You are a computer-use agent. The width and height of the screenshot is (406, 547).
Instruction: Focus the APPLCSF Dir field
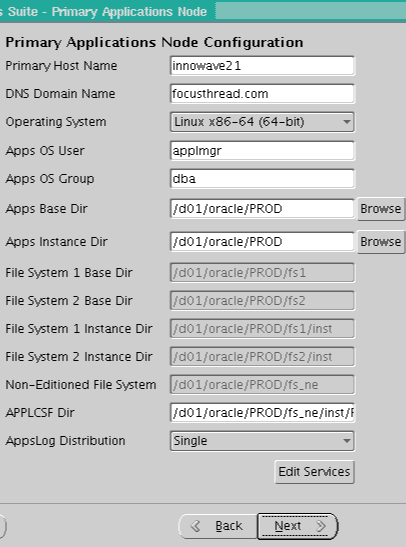[262, 413]
